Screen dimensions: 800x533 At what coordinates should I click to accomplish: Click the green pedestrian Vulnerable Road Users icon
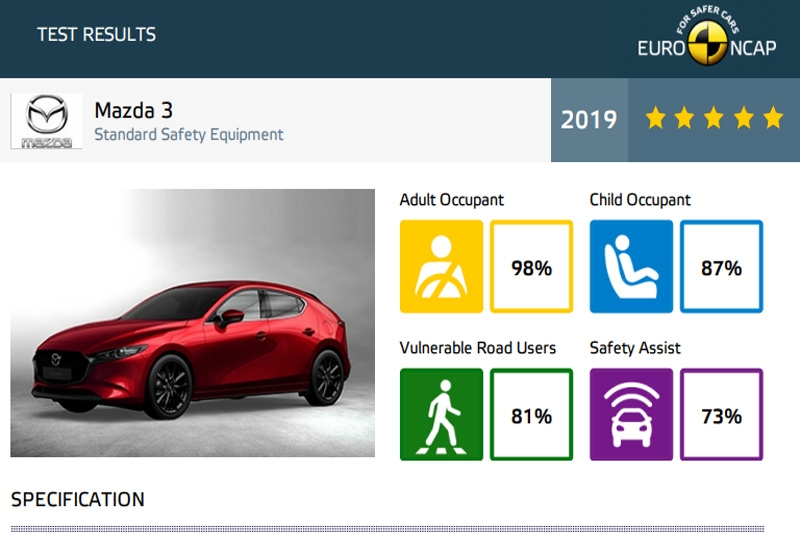(x=441, y=414)
